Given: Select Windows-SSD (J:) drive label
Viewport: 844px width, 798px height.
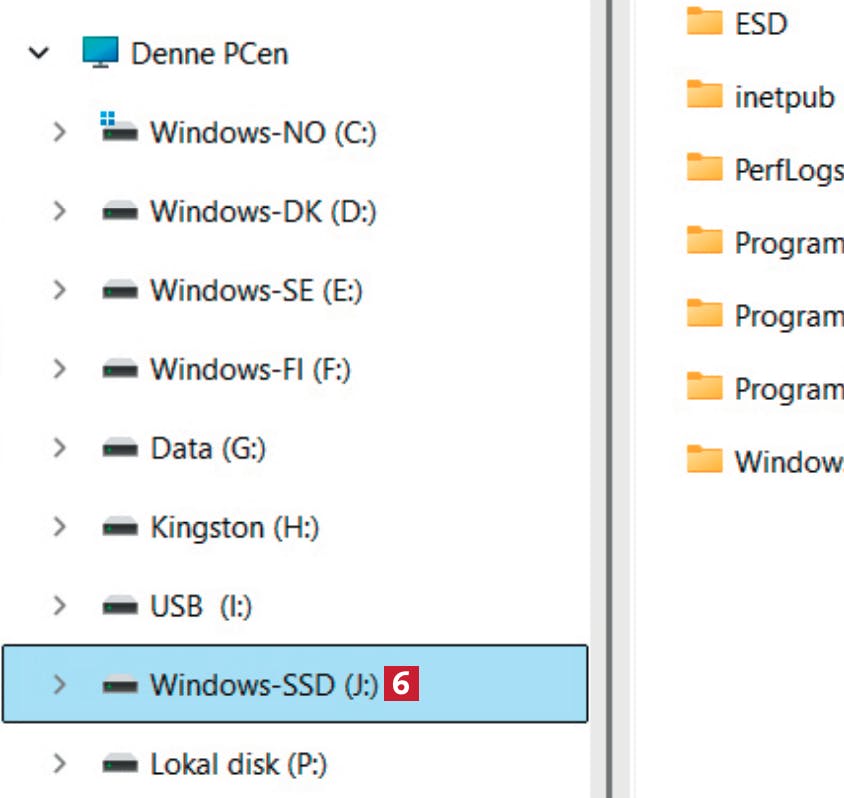Looking at the screenshot, I should [264, 685].
